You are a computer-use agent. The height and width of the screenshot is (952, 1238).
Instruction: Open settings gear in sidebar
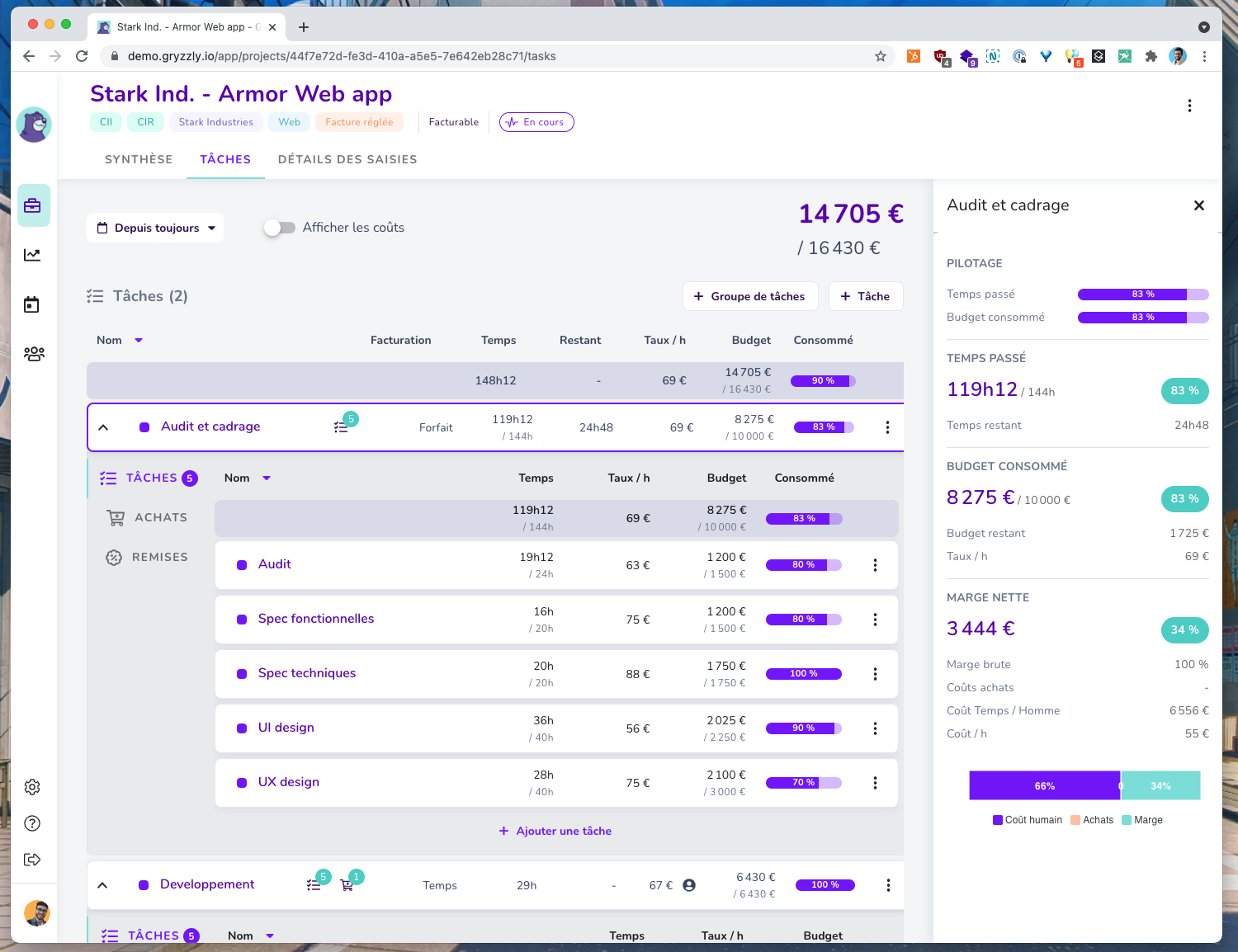point(32,787)
